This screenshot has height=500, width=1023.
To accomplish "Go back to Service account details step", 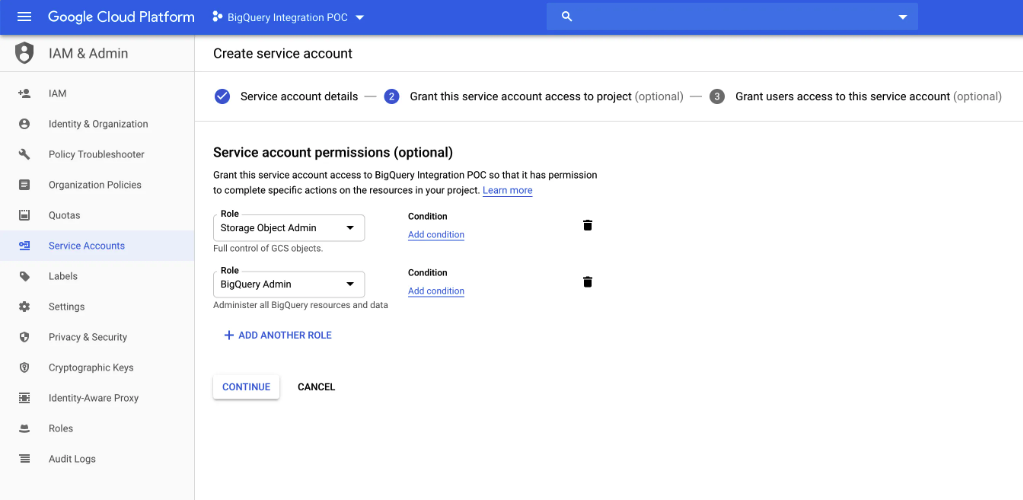I will (x=299, y=97).
